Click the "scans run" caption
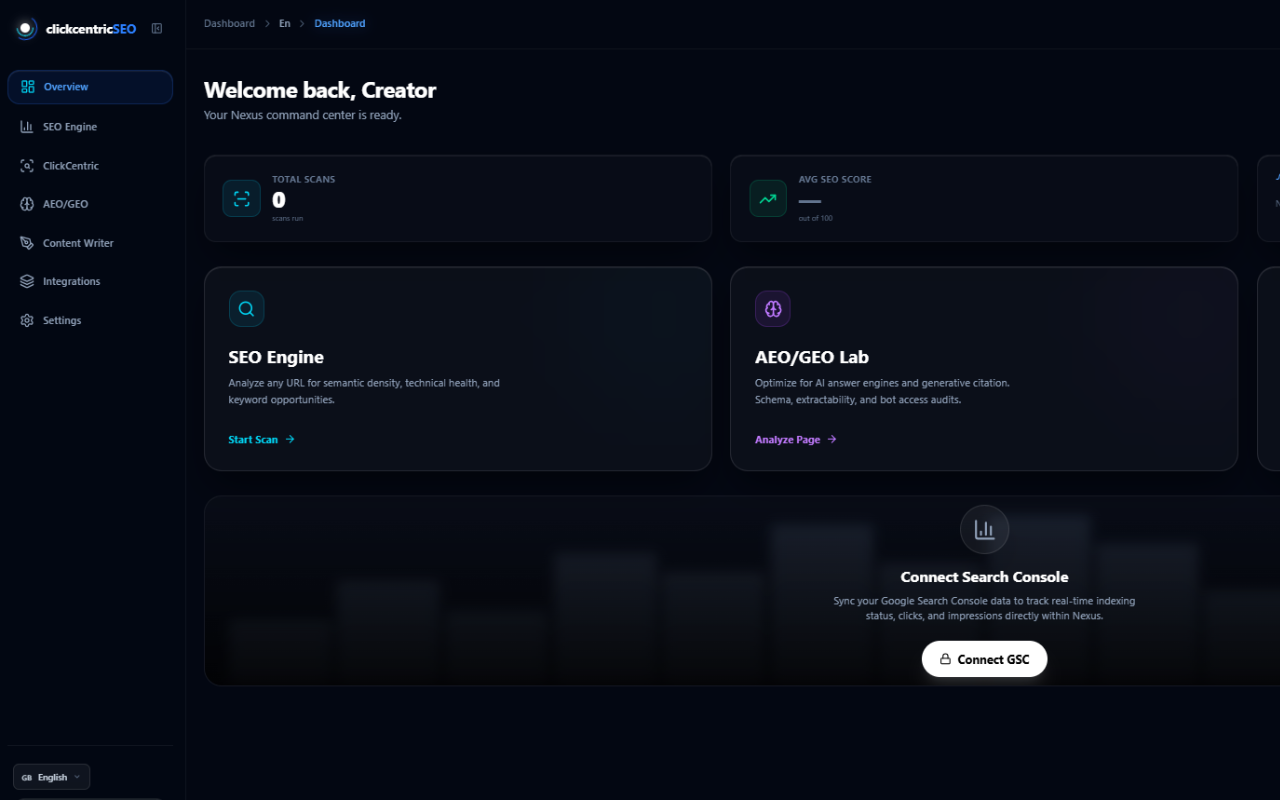1280x800 pixels. click(287, 218)
